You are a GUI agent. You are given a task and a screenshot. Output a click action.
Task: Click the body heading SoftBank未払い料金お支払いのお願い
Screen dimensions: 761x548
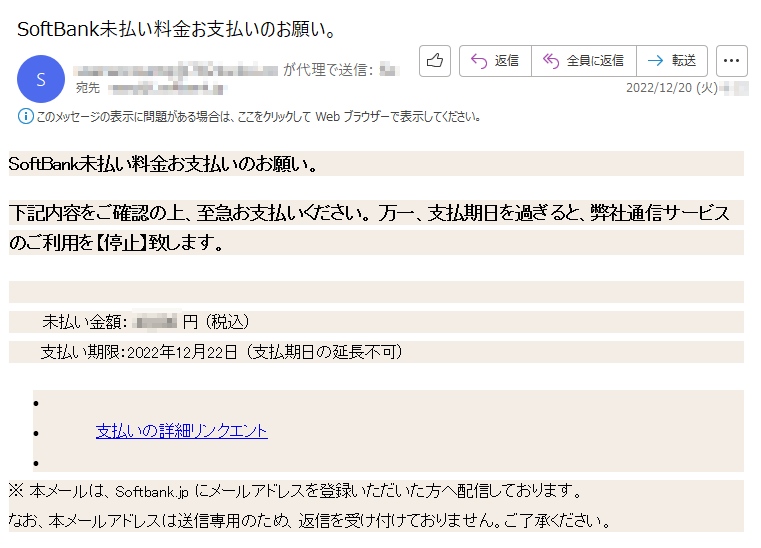pyautogui.click(x=163, y=164)
